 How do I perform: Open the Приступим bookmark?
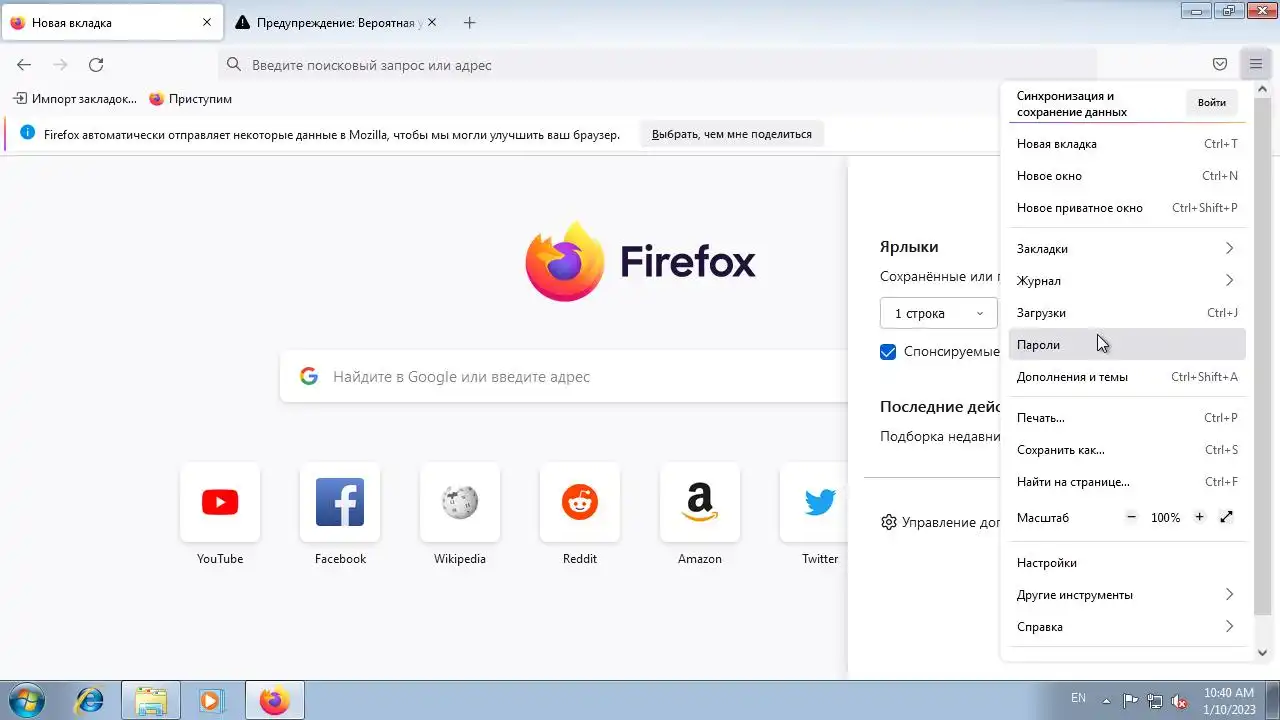pos(190,99)
